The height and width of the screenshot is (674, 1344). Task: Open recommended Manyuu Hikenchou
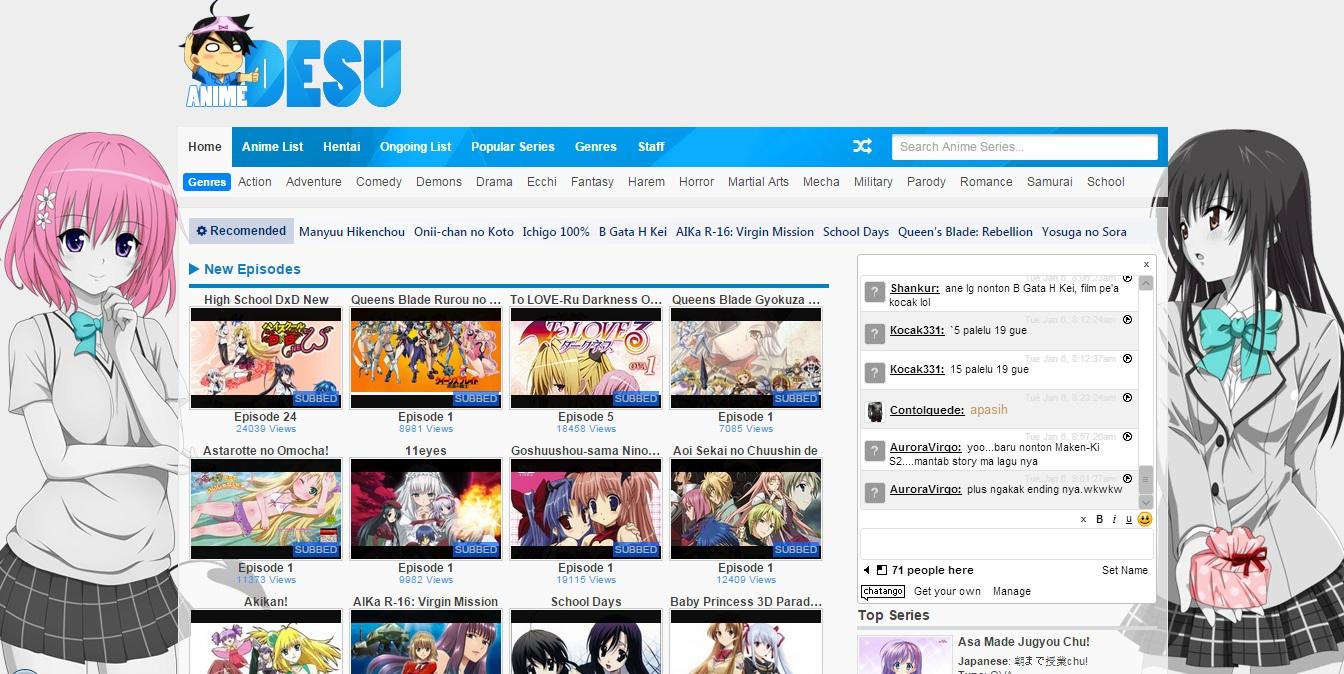(352, 232)
